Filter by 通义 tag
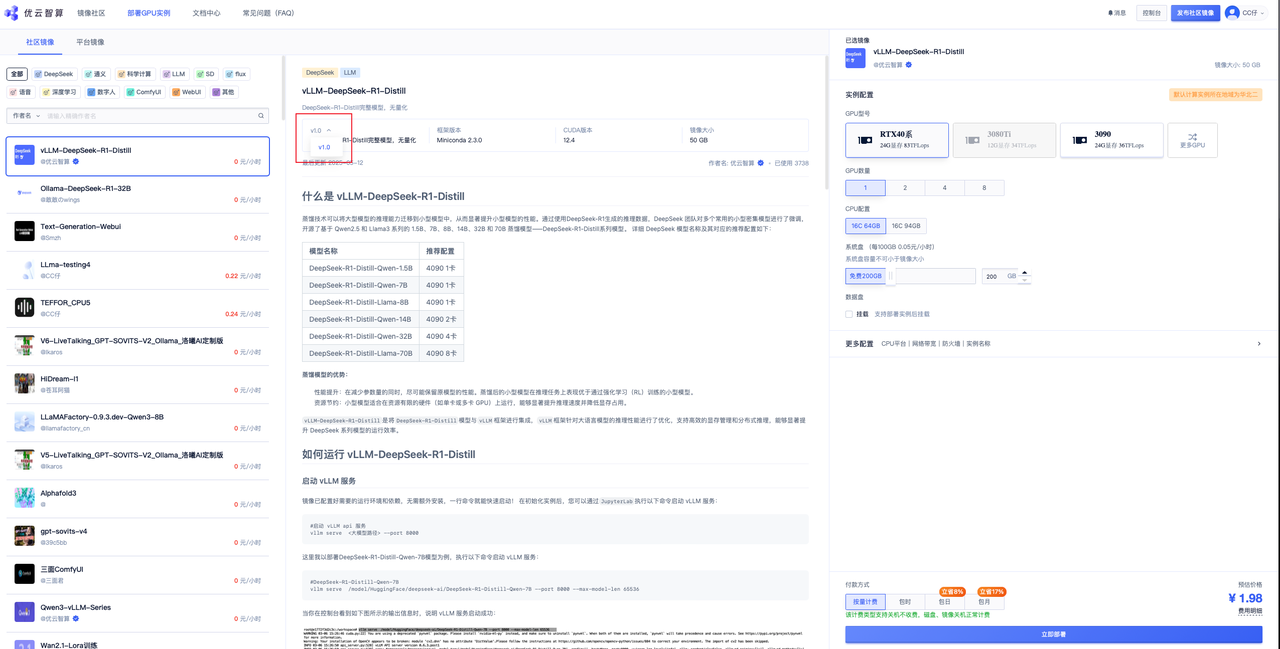 (95, 74)
